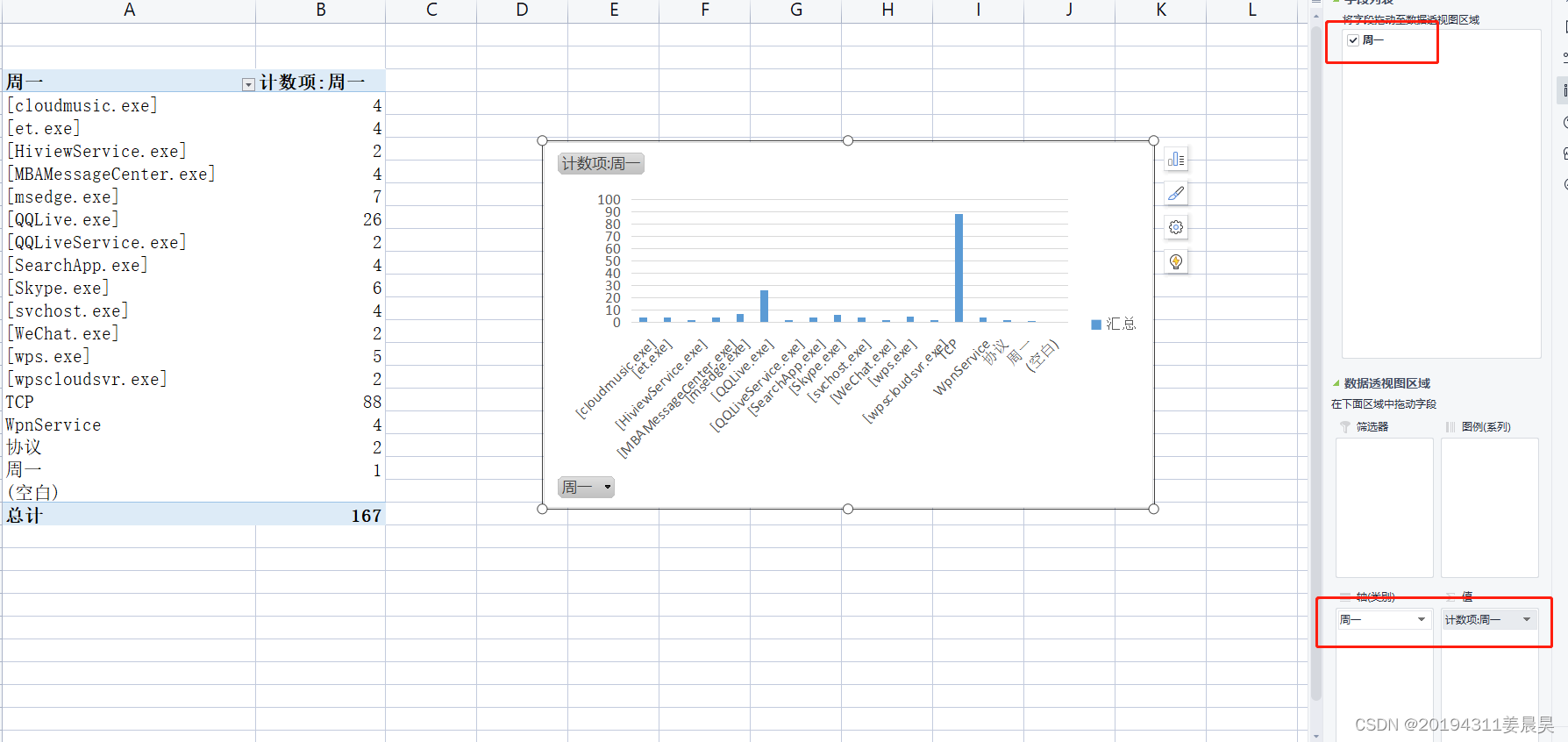
Task: Select the [wps.exe] cell
Action: (129, 356)
